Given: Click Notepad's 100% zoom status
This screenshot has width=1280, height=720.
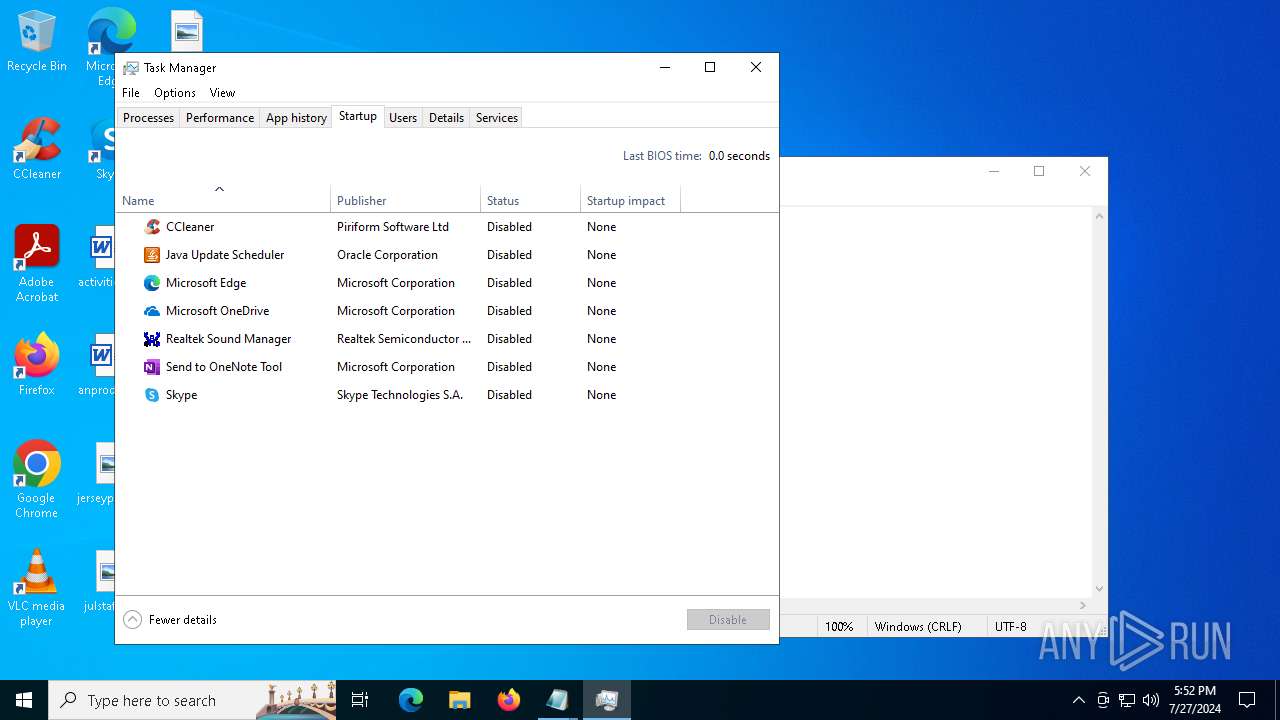Looking at the screenshot, I should [x=839, y=627].
